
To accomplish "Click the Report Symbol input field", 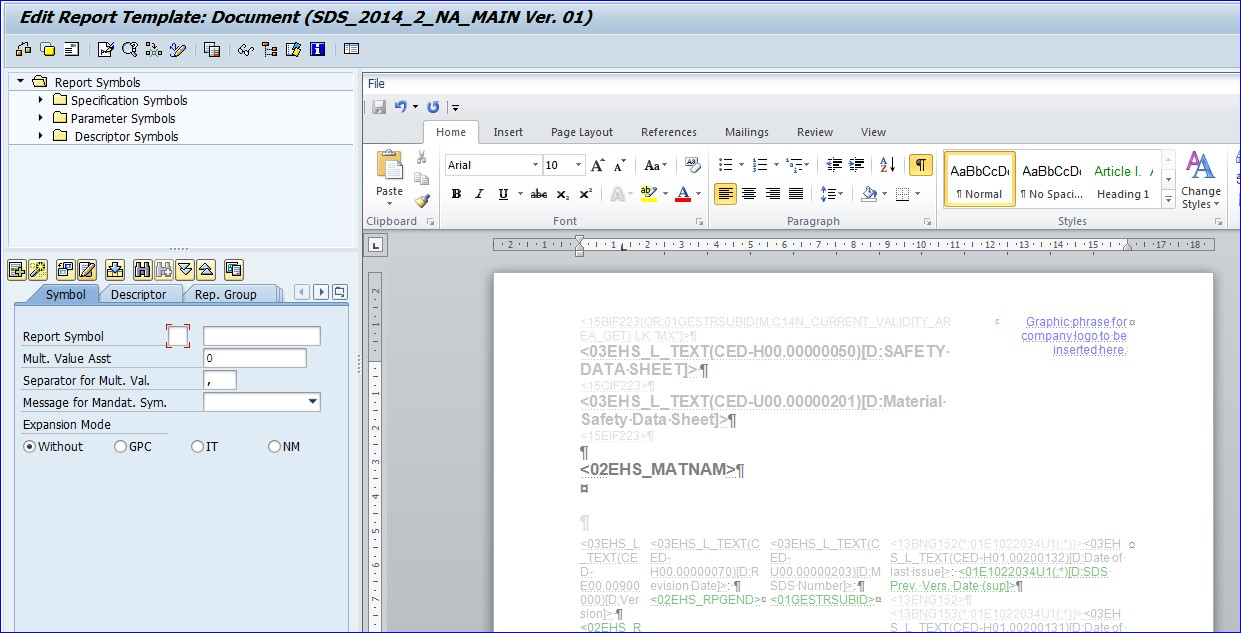I will click(x=262, y=336).
